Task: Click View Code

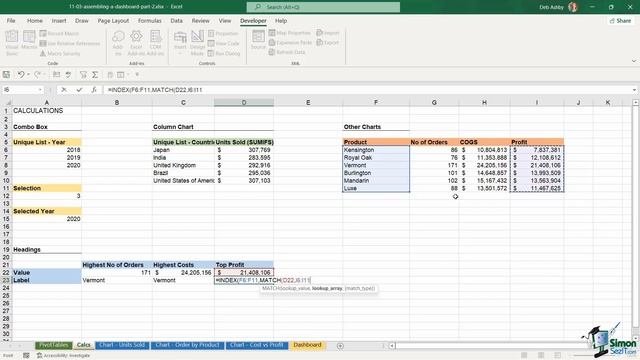Action: [223, 43]
